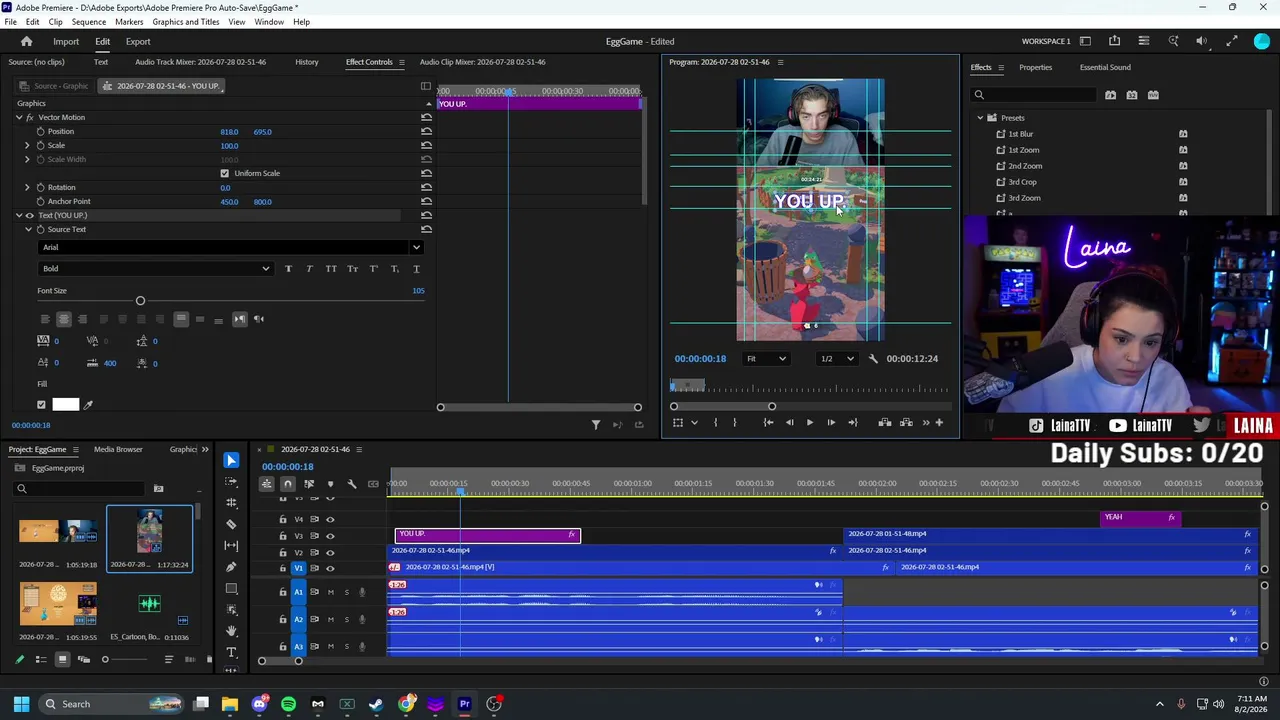This screenshot has width=1280, height=720.
Task: Toggle Uniform Scale checkbox
Action: [x=224, y=173]
